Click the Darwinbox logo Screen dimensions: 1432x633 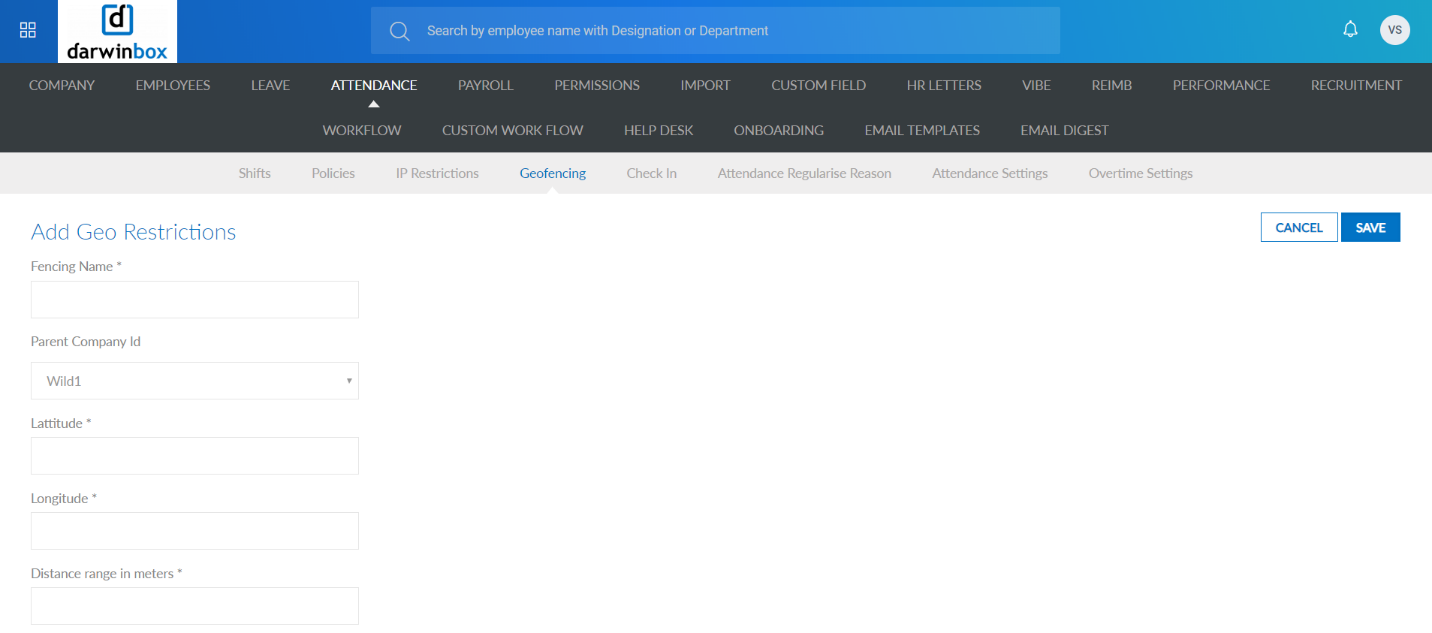(x=117, y=31)
